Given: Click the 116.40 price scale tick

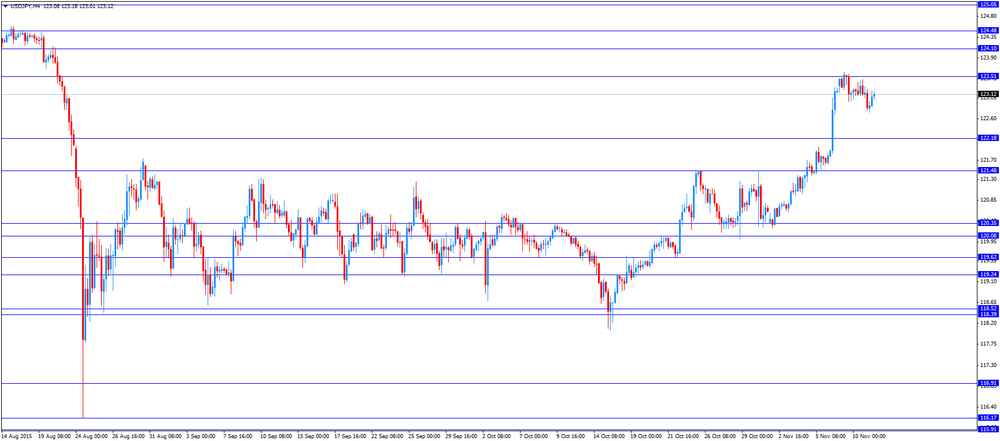Looking at the screenshot, I should [x=988, y=406].
